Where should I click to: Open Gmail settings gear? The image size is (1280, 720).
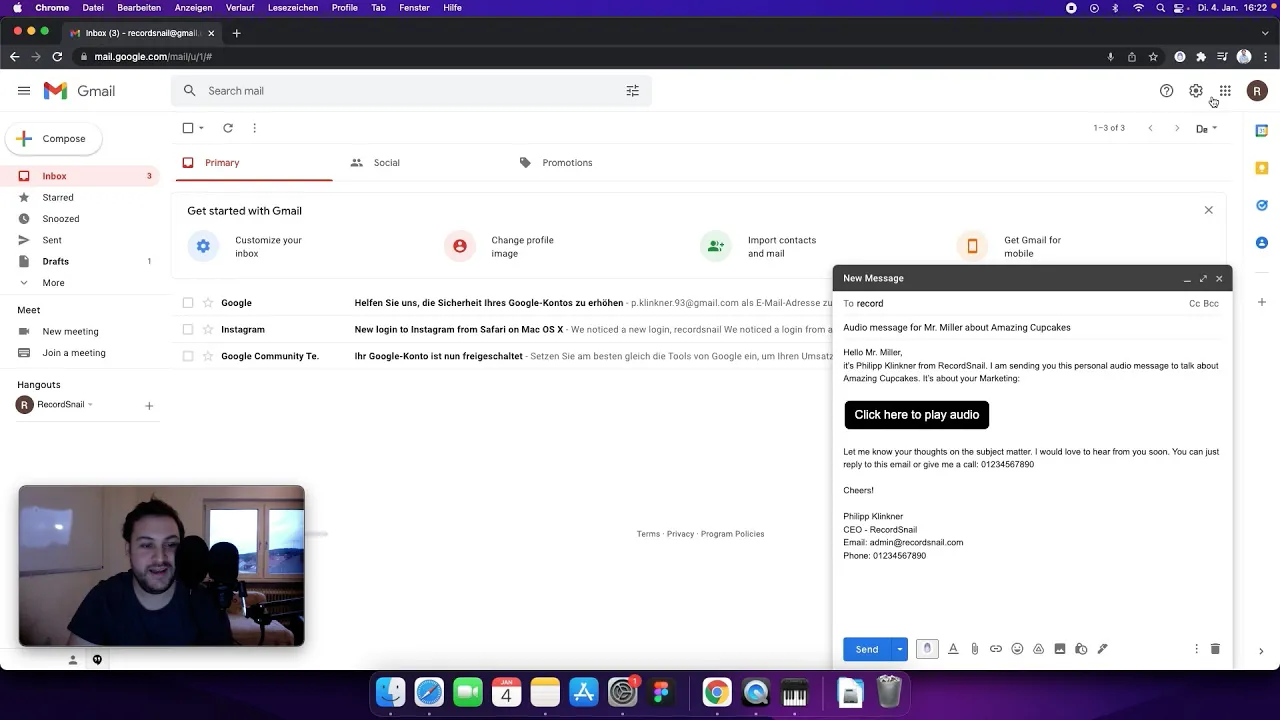(1195, 91)
